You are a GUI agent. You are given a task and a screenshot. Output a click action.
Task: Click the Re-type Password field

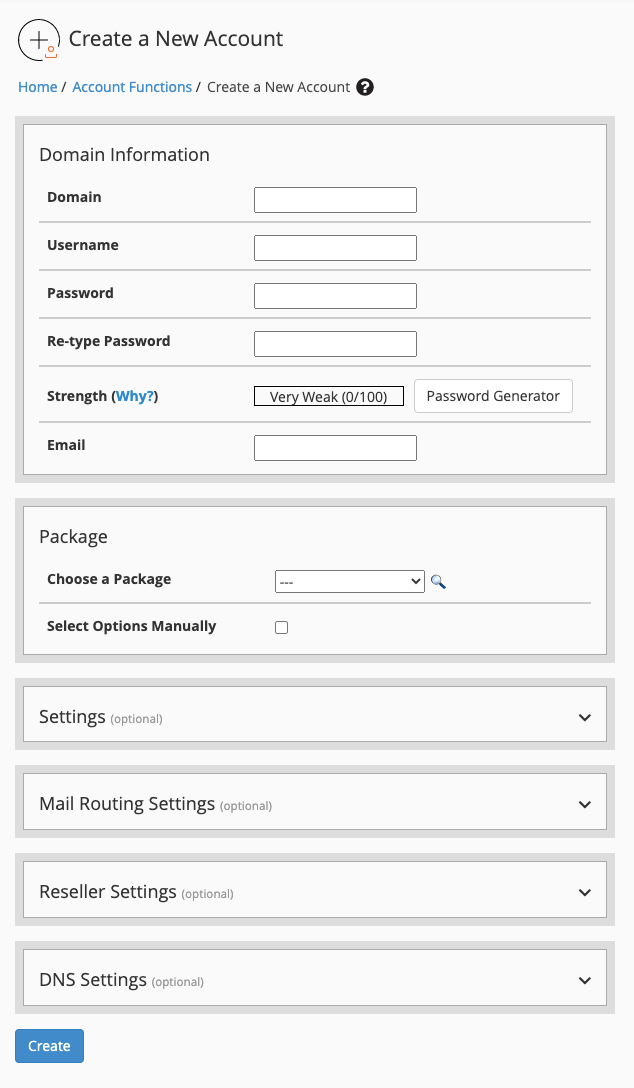tap(336, 343)
